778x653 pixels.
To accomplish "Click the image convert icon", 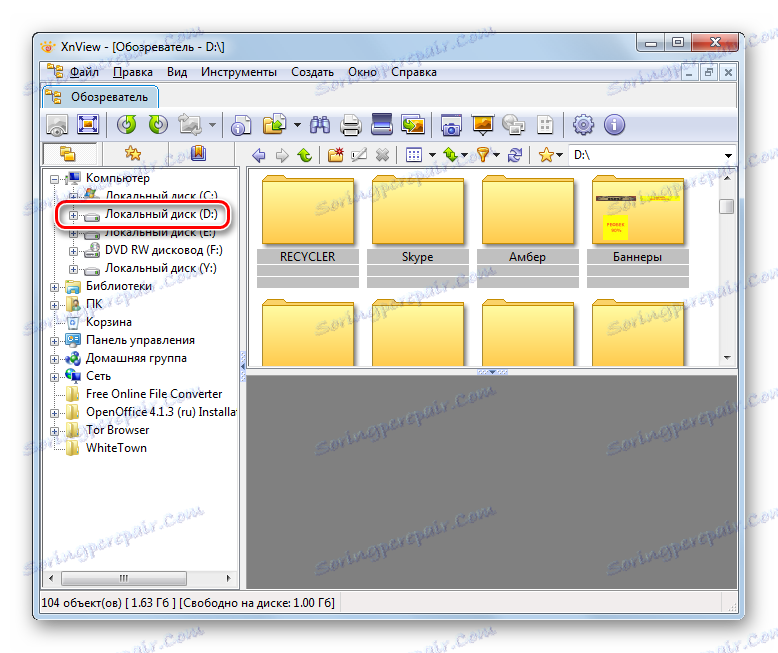I will click(413, 125).
